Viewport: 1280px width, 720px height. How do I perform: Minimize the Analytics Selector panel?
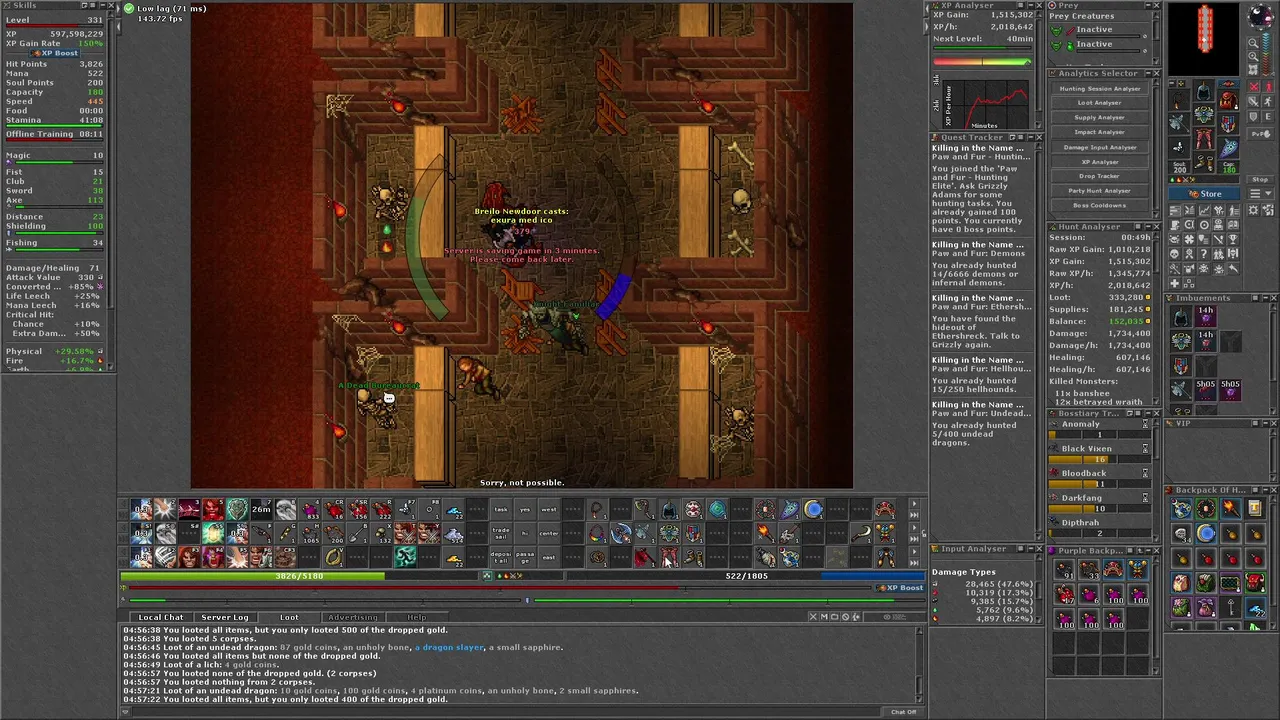point(1148,73)
